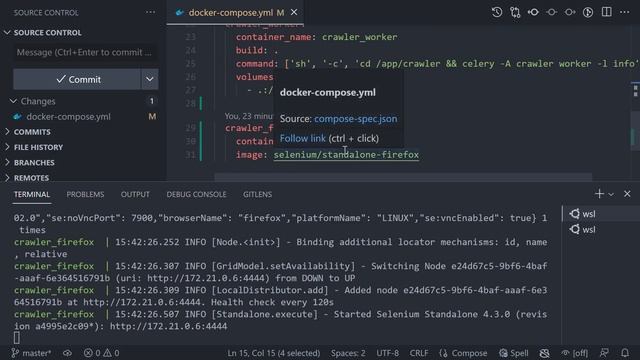
Task: Switch to the OUTPUT panel tab
Action: tap(135, 194)
